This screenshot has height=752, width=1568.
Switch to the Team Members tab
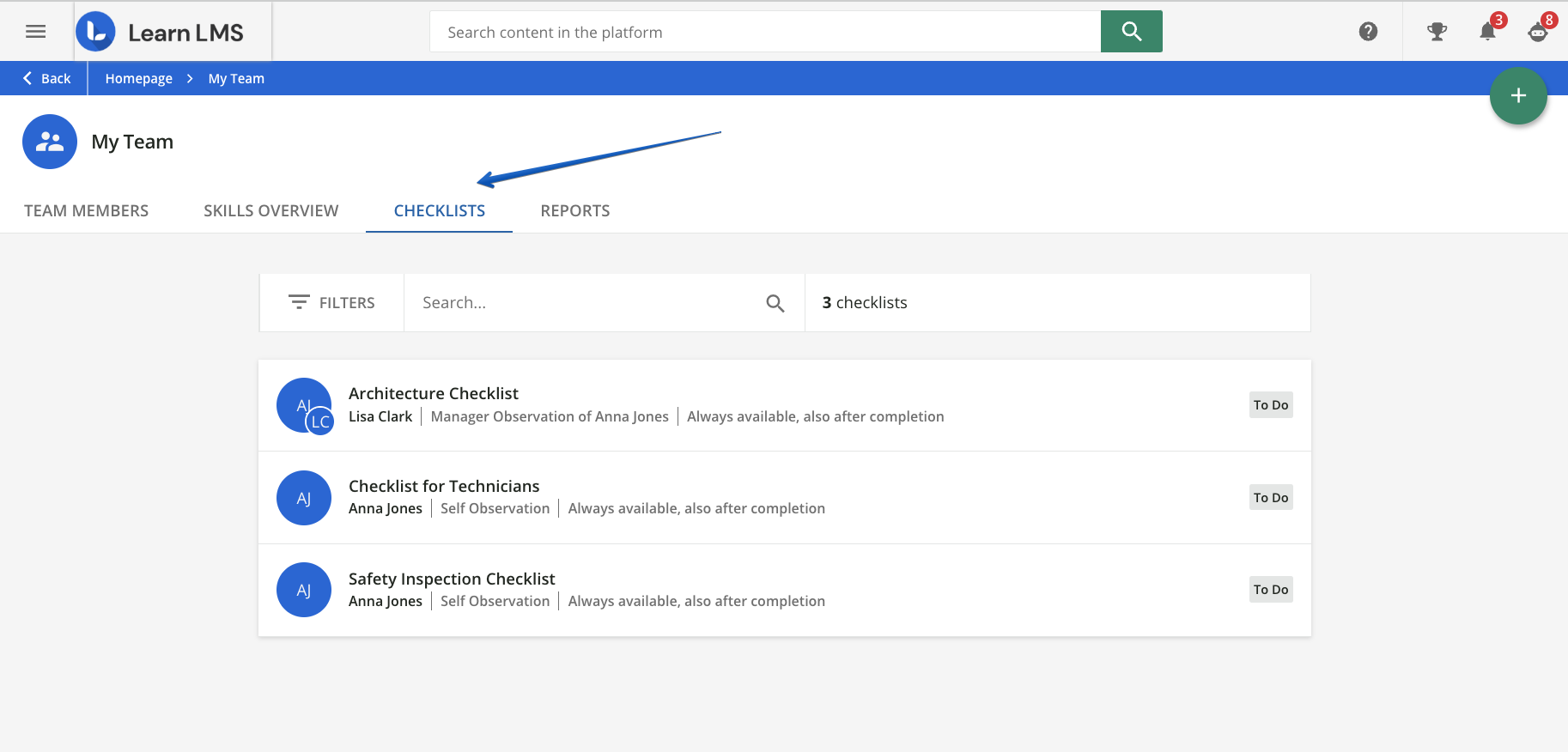(x=86, y=210)
